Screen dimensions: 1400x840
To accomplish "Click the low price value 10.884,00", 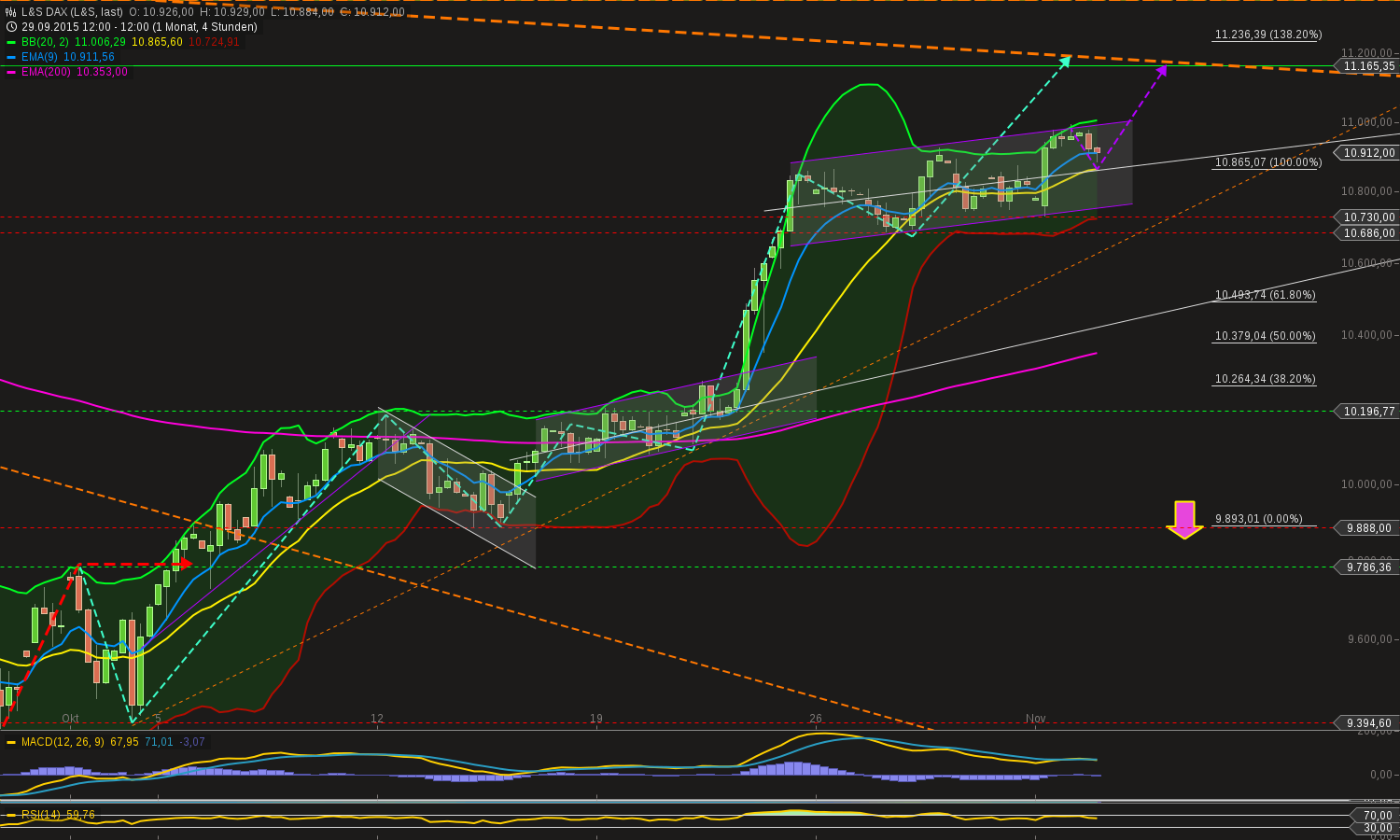I will point(307,12).
